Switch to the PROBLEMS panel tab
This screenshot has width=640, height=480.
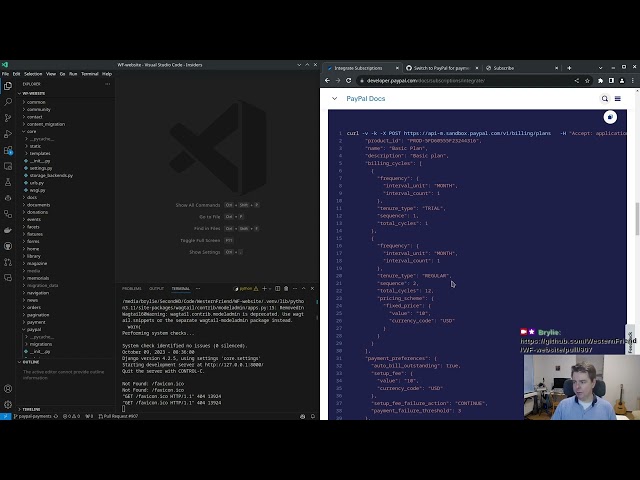point(131,289)
